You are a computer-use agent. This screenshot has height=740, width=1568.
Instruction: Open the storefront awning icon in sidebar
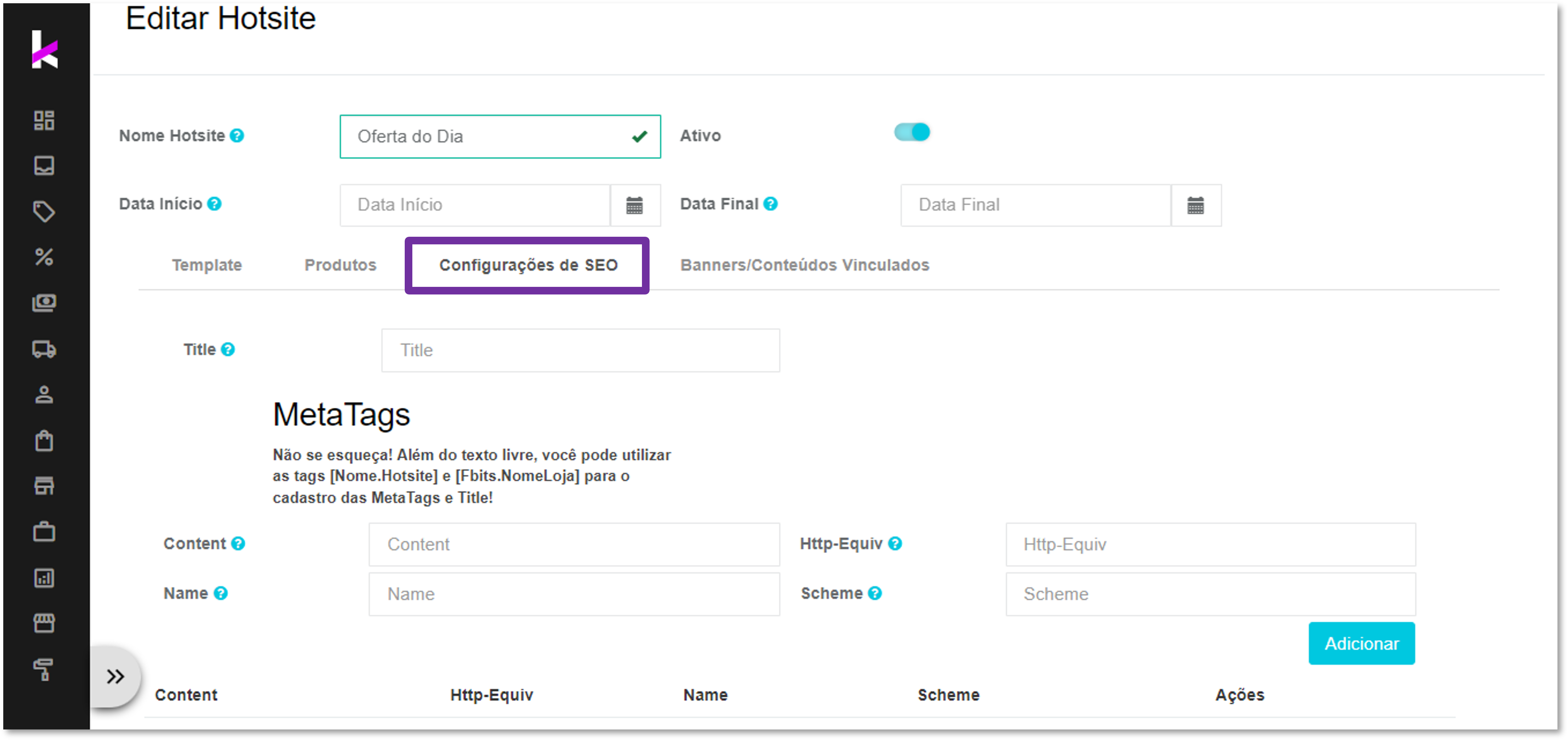point(44,623)
